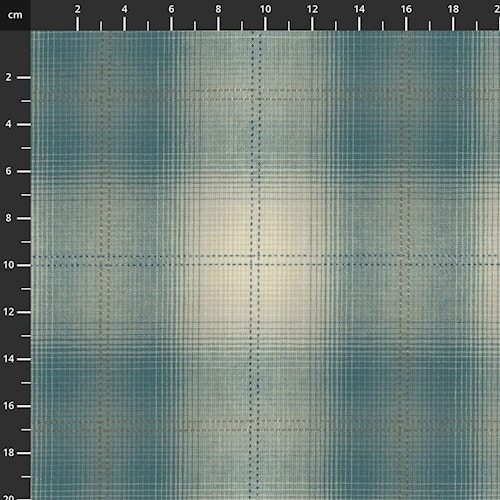The height and width of the screenshot is (500, 500).
Task: Click the 4 mark on vertical ruler
Action: pyautogui.click(x=8, y=124)
